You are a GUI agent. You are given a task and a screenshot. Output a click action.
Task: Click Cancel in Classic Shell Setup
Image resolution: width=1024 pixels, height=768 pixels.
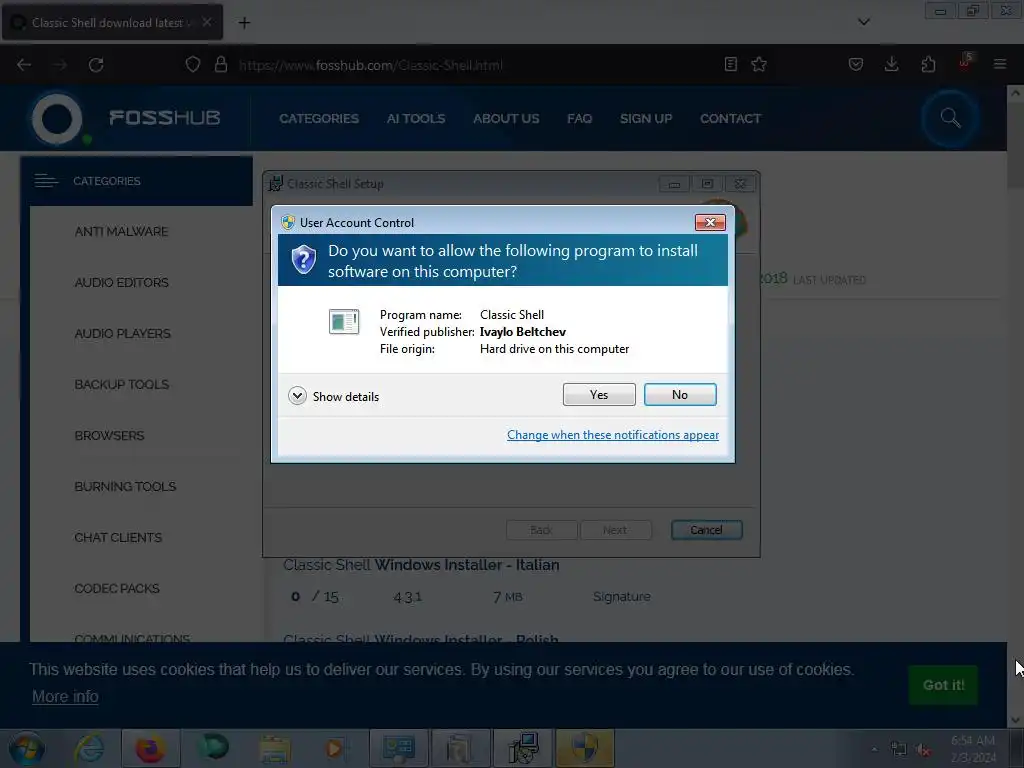click(707, 530)
